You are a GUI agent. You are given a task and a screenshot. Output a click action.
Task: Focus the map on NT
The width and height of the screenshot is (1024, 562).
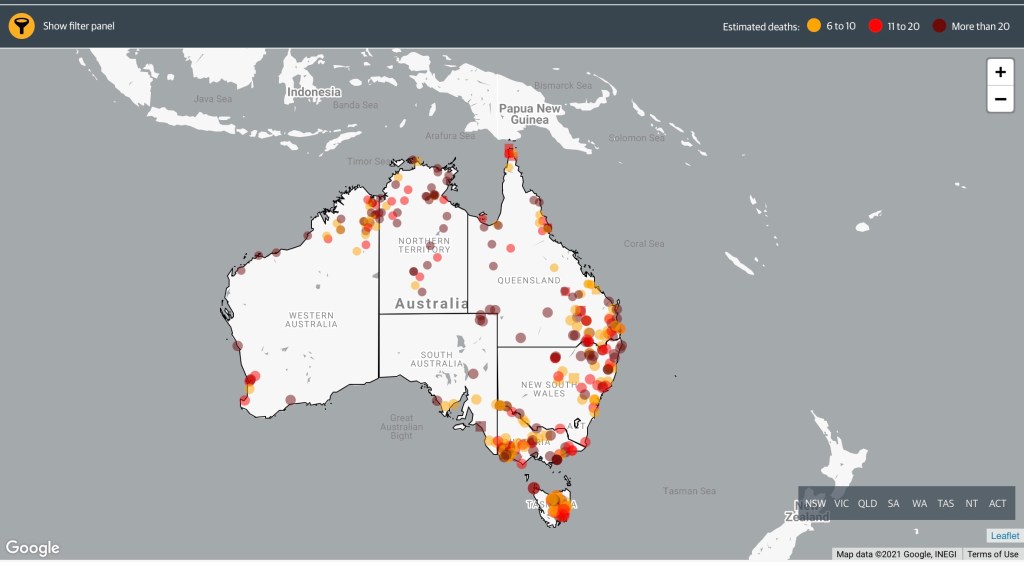[972, 503]
